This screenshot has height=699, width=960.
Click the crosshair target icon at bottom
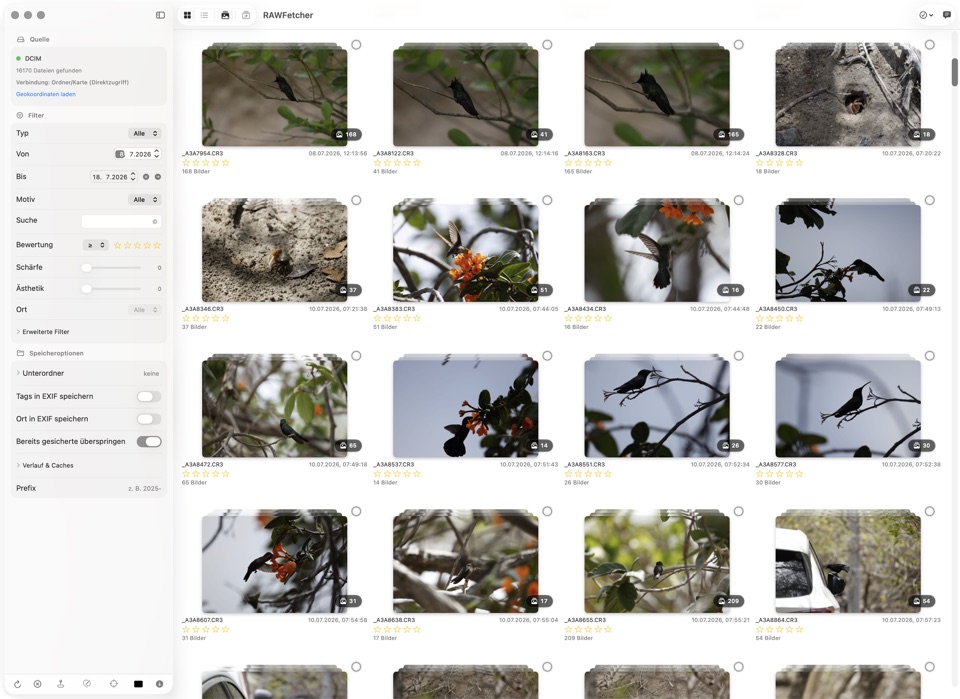click(x=113, y=684)
